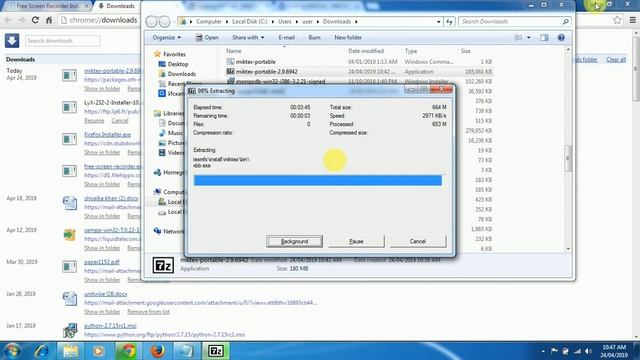Sort files by Date modified column

(x=366, y=51)
